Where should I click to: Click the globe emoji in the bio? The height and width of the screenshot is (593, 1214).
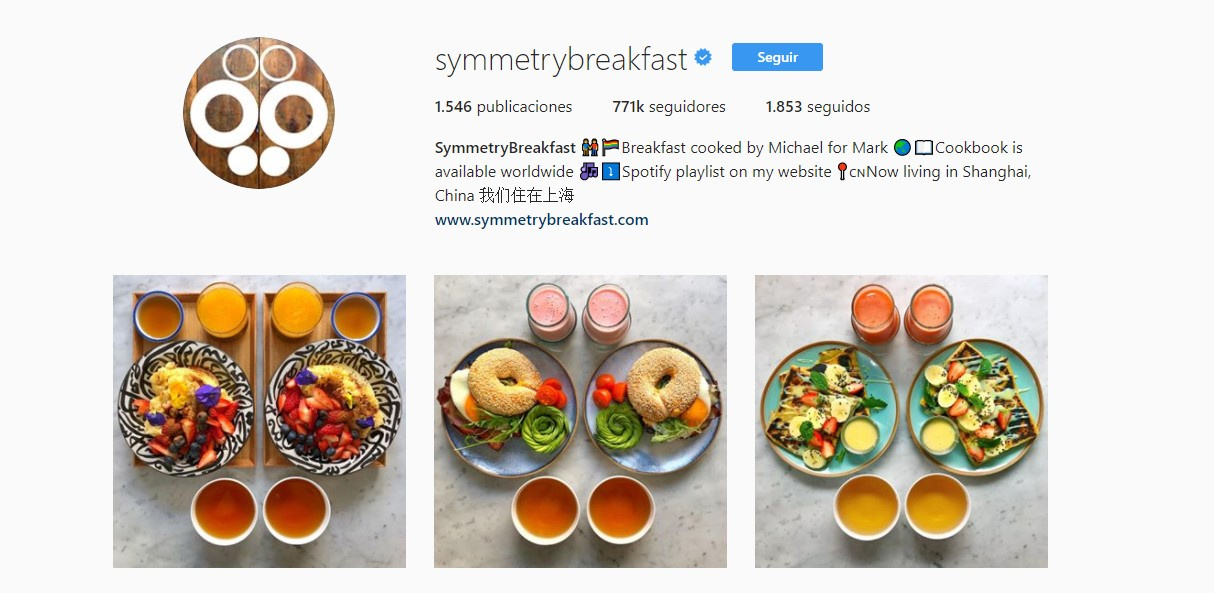[902, 148]
